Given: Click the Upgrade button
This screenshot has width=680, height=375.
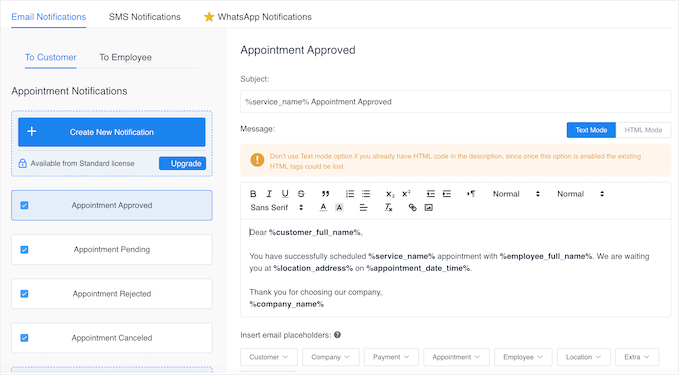Looking at the screenshot, I should 183,163.
